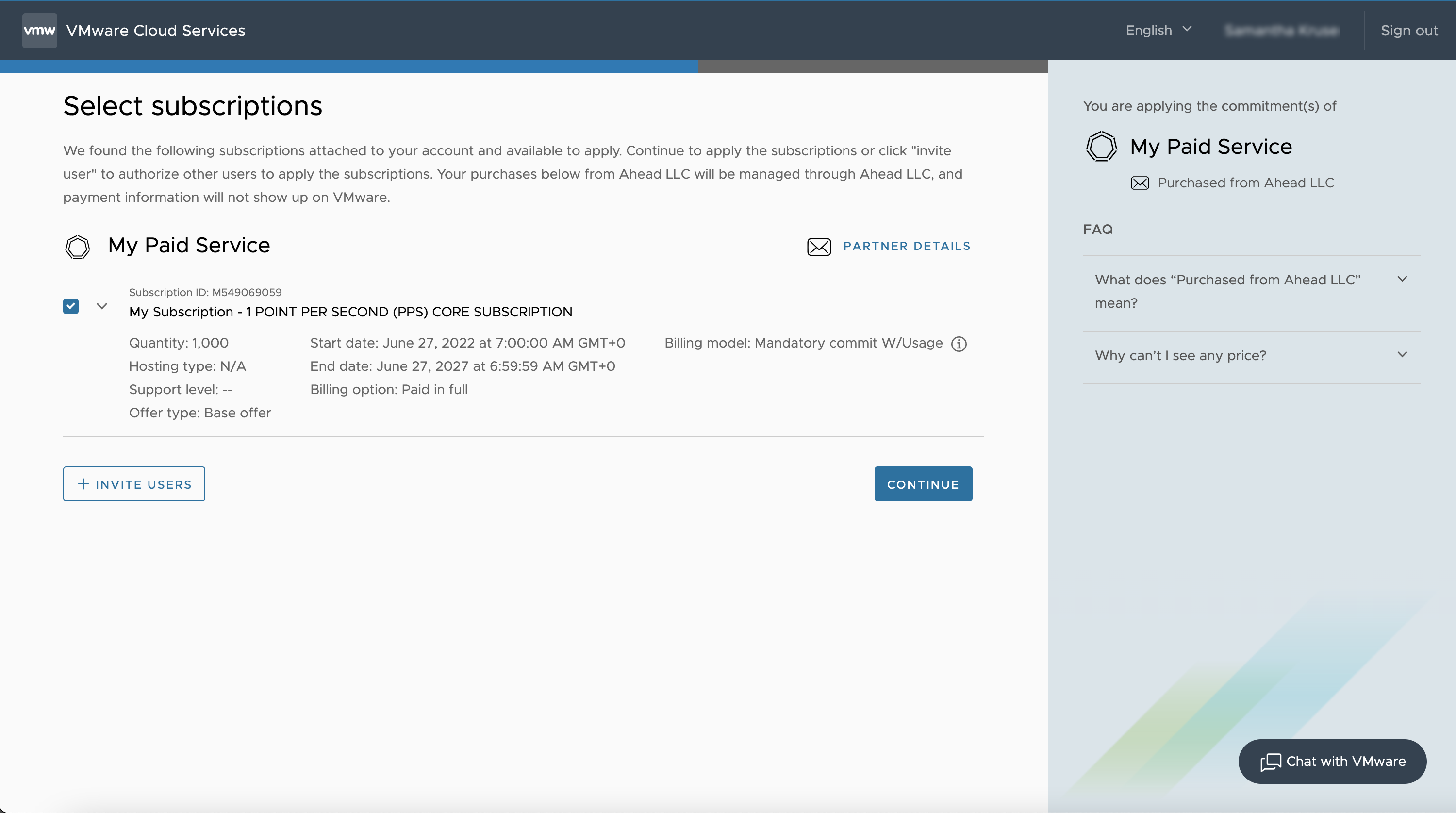This screenshot has width=1456, height=813.
Task: Click the 'End date: June 27, 2027' text
Action: coord(463,366)
